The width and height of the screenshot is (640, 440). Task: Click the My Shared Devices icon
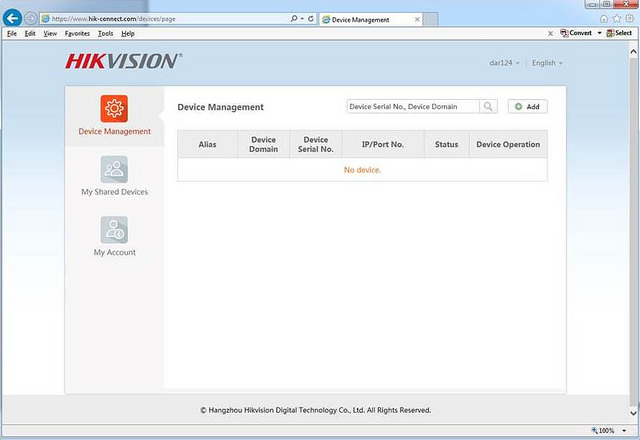click(114, 169)
